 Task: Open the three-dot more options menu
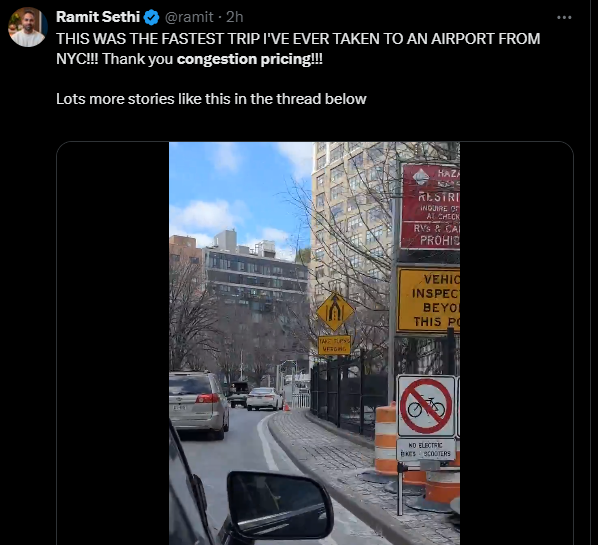point(564,17)
